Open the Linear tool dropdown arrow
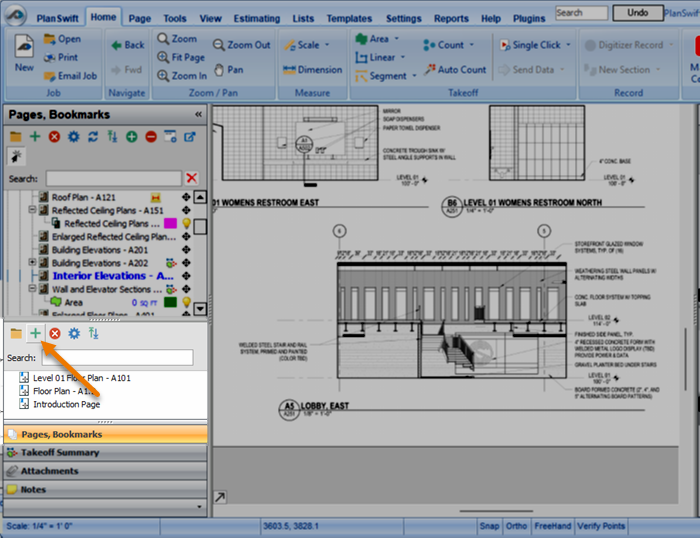Image resolution: width=700 pixels, height=538 pixels. (x=403, y=57)
